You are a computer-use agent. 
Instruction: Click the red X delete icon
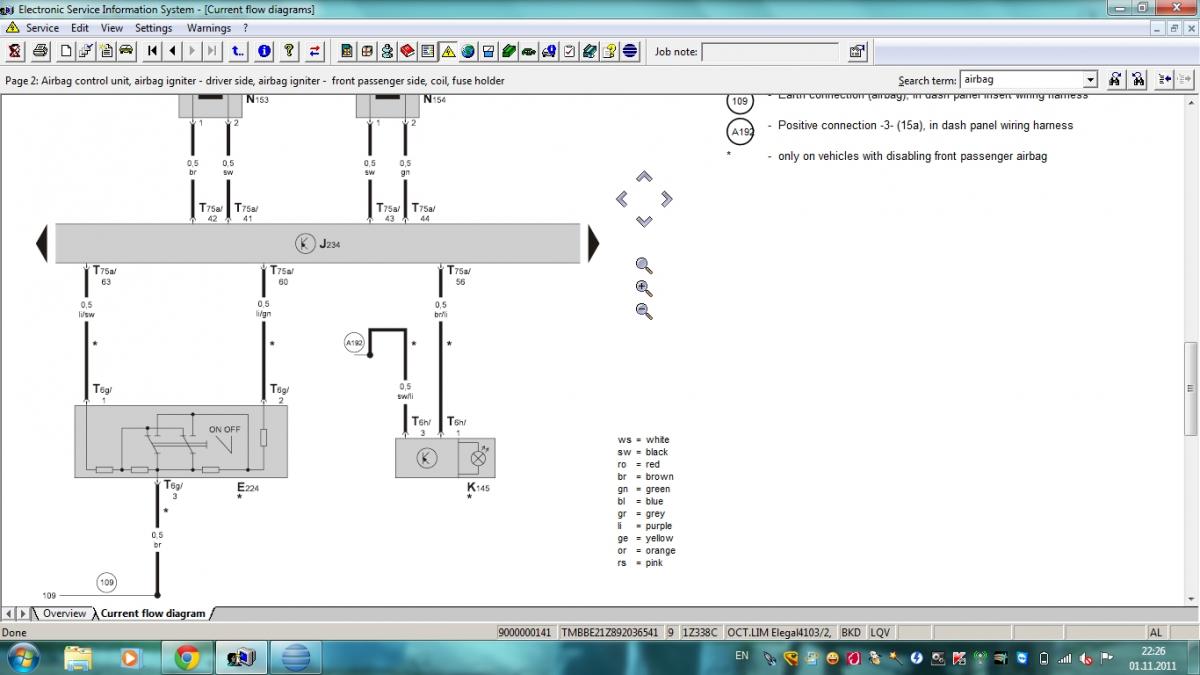point(14,51)
